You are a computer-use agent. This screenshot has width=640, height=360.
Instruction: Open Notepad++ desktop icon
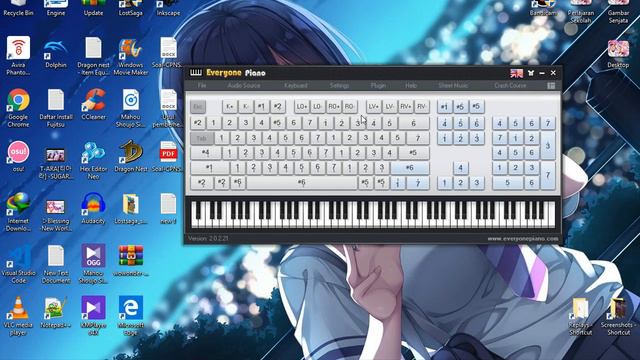(x=56, y=313)
